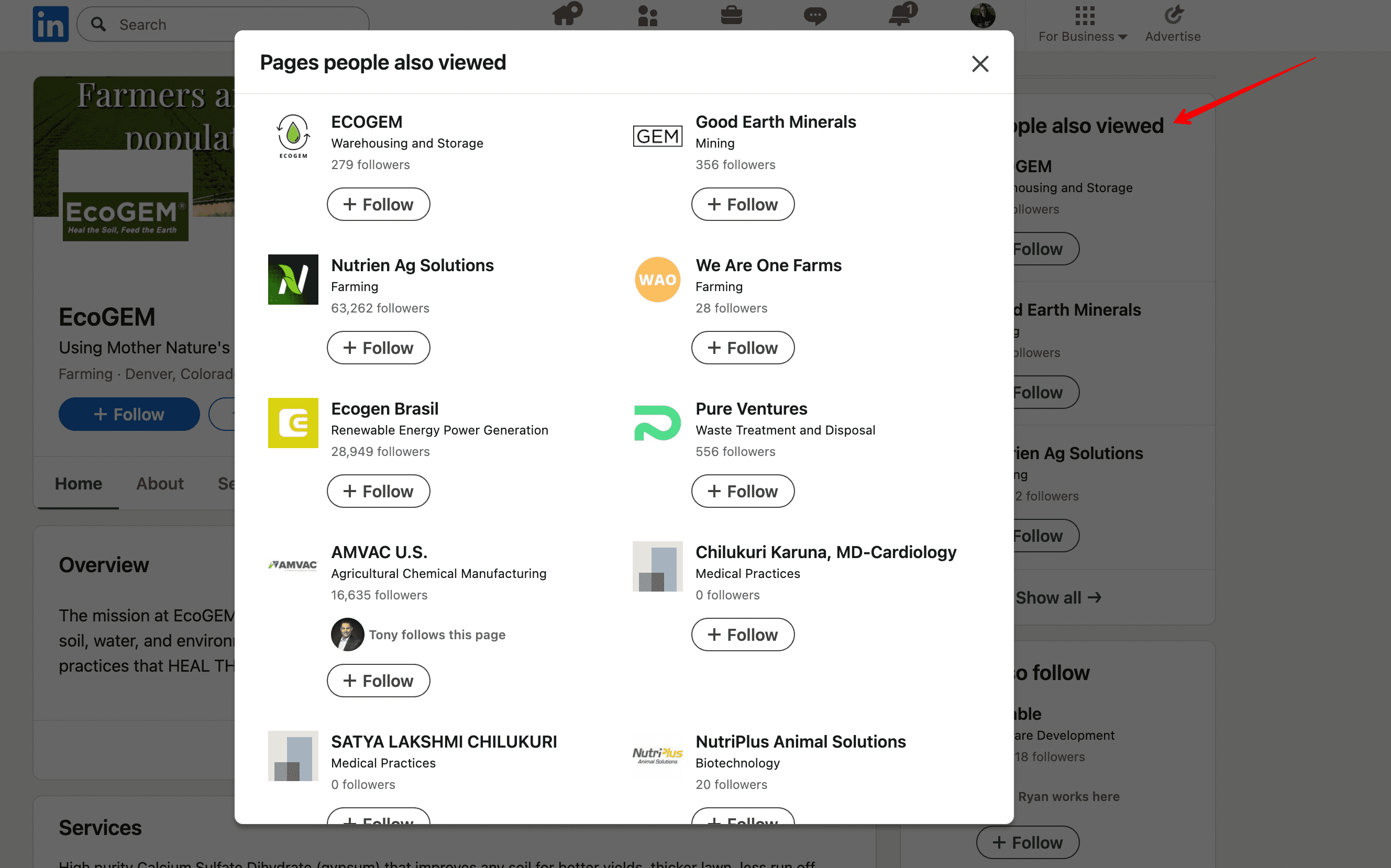The image size is (1391, 868).
Task: Open My Network from the navigation bar
Action: click(x=647, y=16)
